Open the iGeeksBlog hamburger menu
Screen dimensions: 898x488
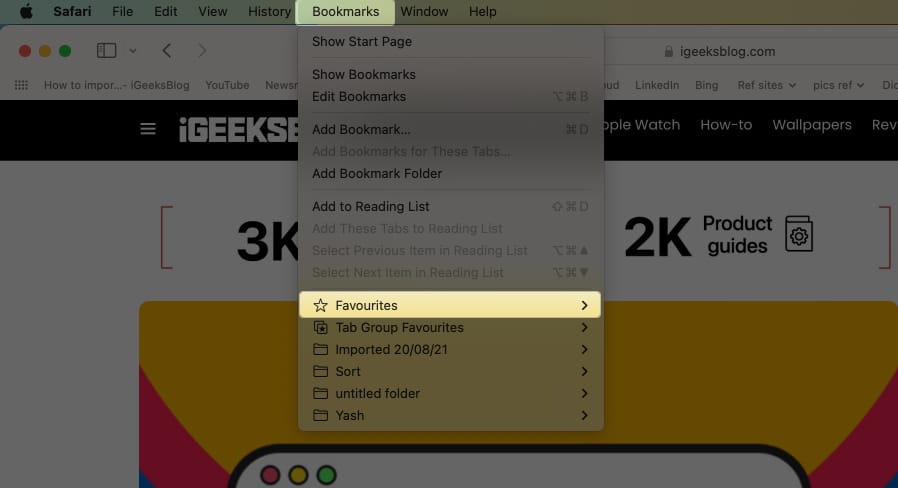point(148,129)
